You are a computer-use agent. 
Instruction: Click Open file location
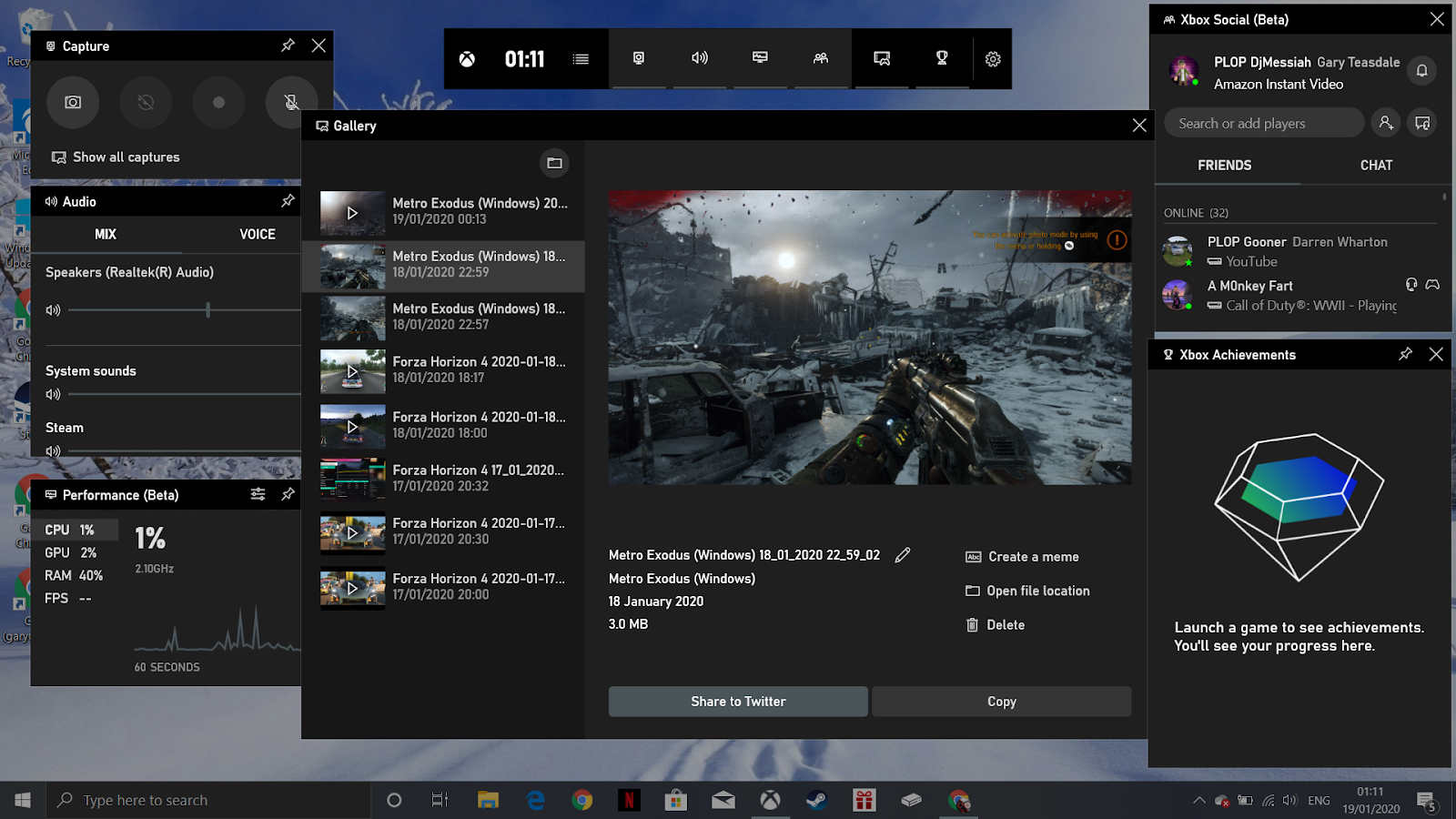[x=1028, y=591]
